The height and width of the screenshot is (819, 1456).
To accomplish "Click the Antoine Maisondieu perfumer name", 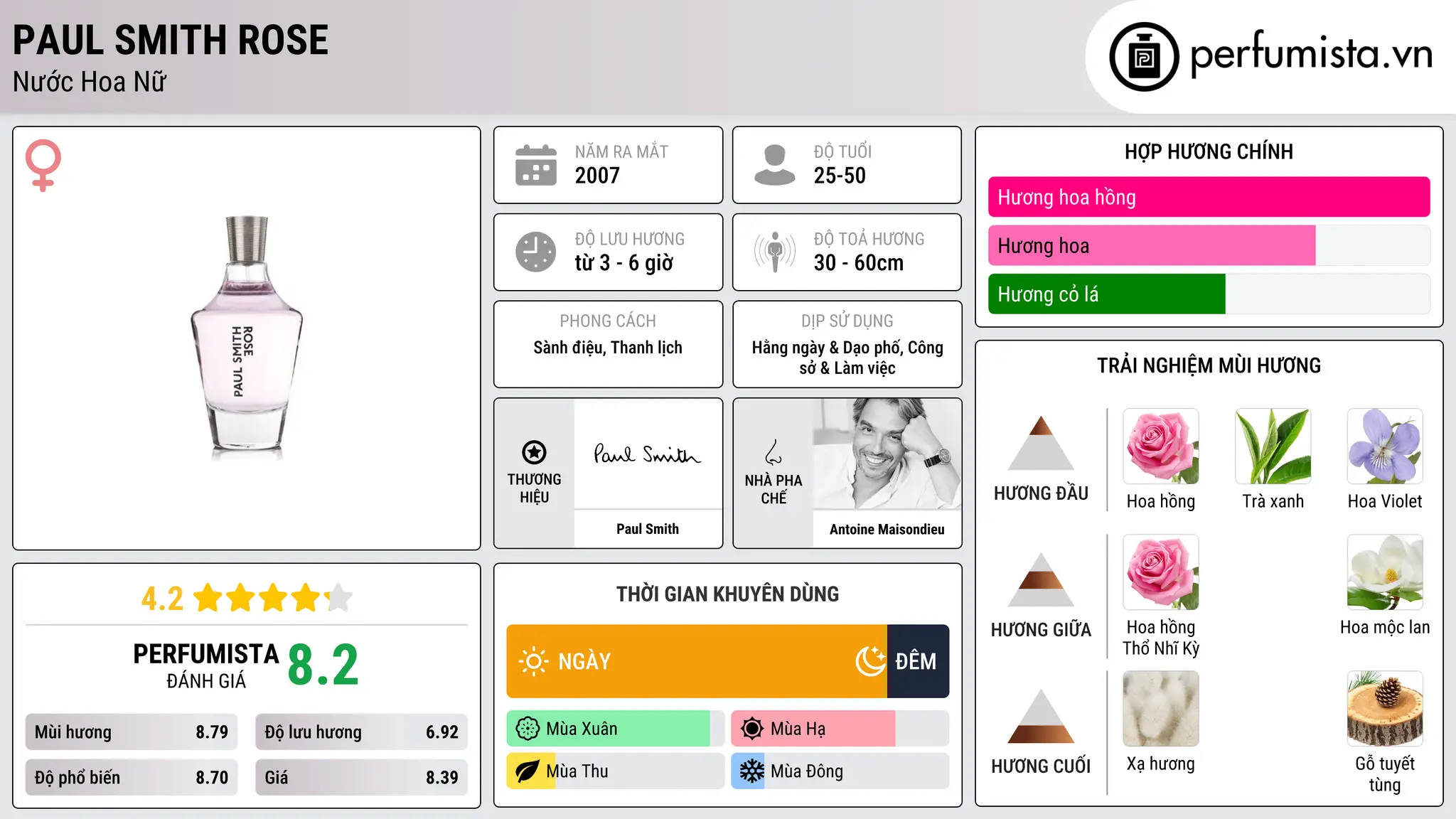I will [887, 529].
